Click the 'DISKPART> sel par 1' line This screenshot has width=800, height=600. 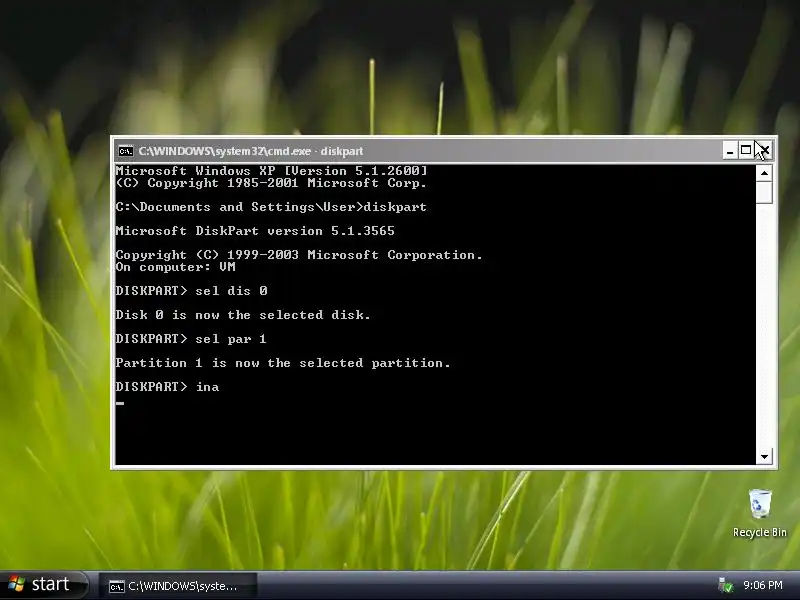pyautogui.click(x=191, y=339)
